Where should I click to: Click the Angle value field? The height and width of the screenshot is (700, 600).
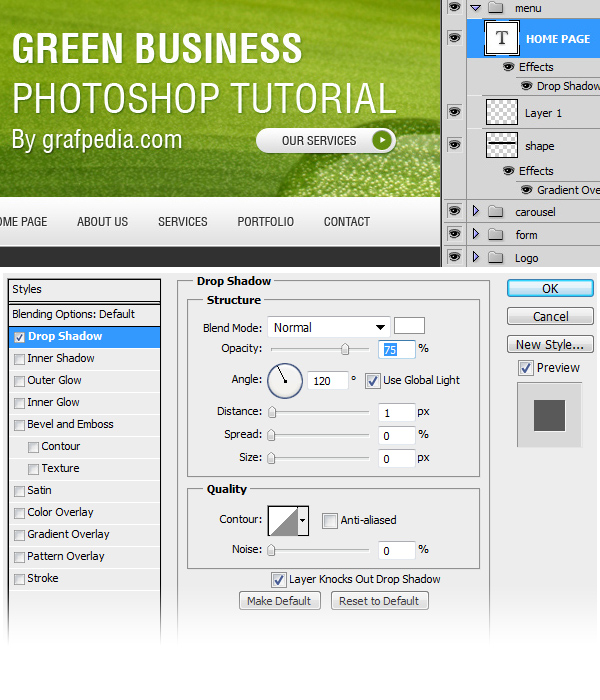pos(327,381)
